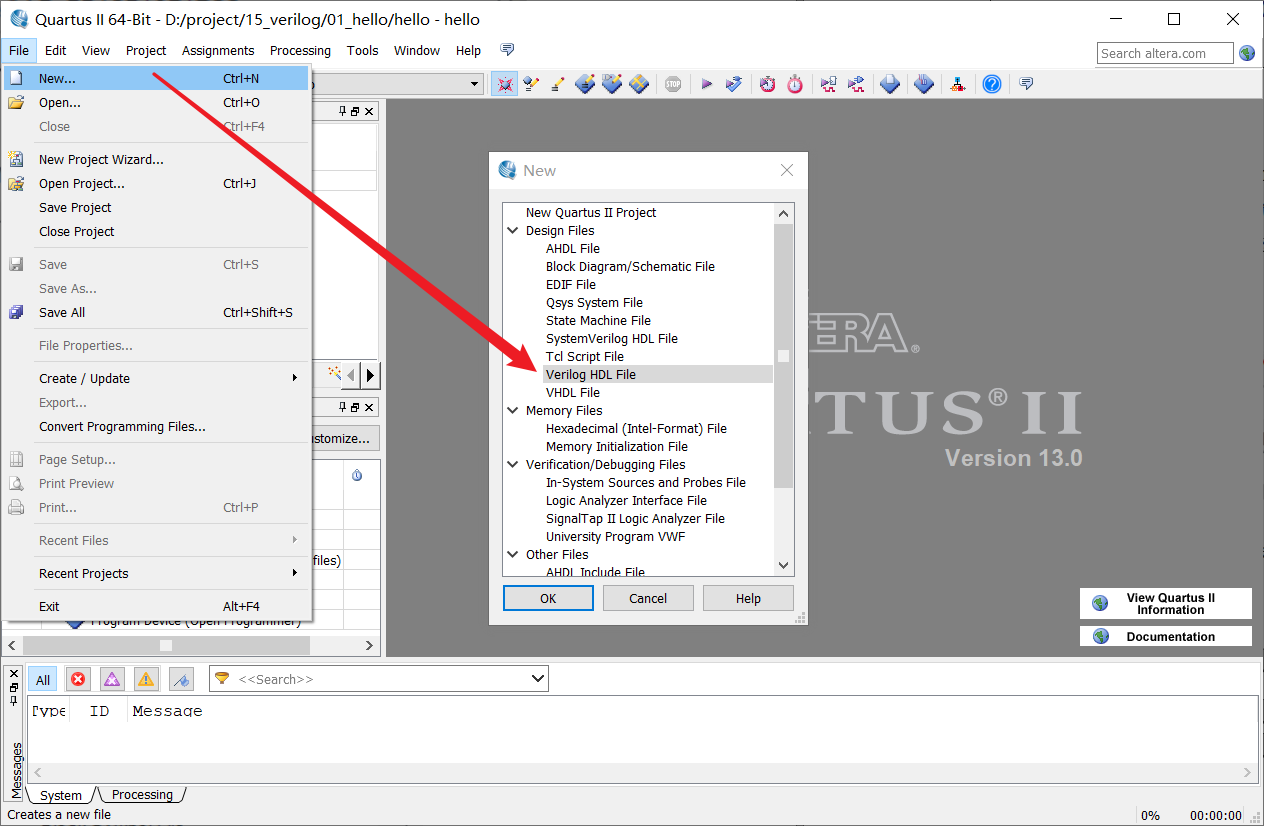Image resolution: width=1264 pixels, height=826 pixels.
Task: Select VHDL File in the list
Action: [572, 392]
